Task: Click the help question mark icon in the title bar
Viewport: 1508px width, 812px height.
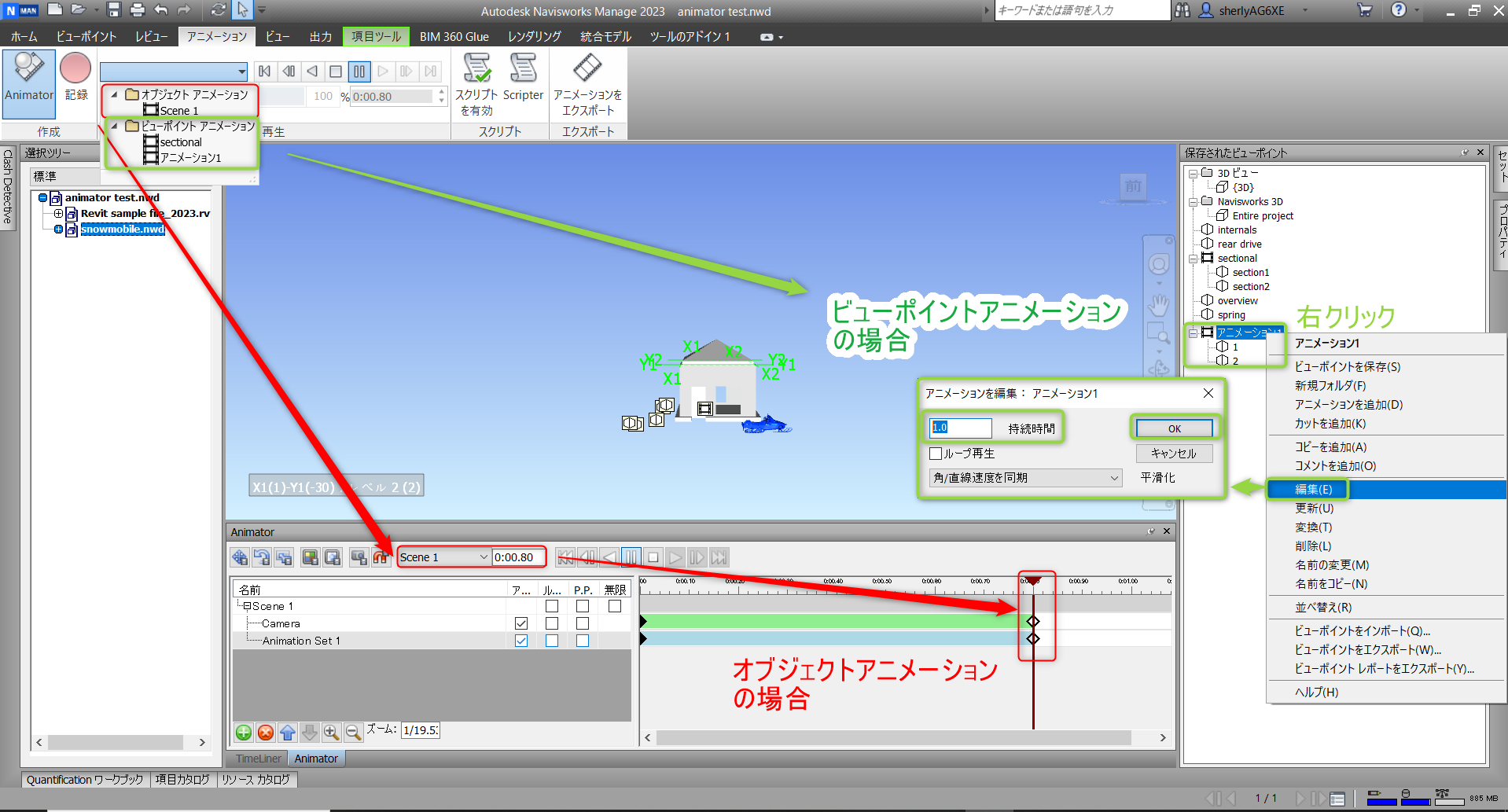Action: click(x=1399, y=10)
